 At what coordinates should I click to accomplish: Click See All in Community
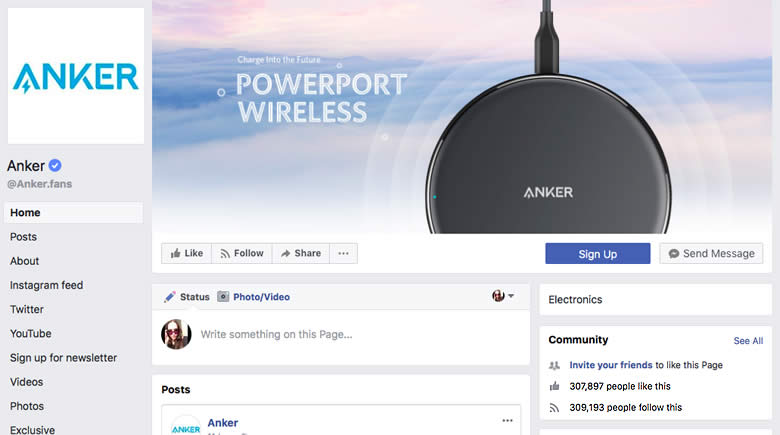coord(748,341)
